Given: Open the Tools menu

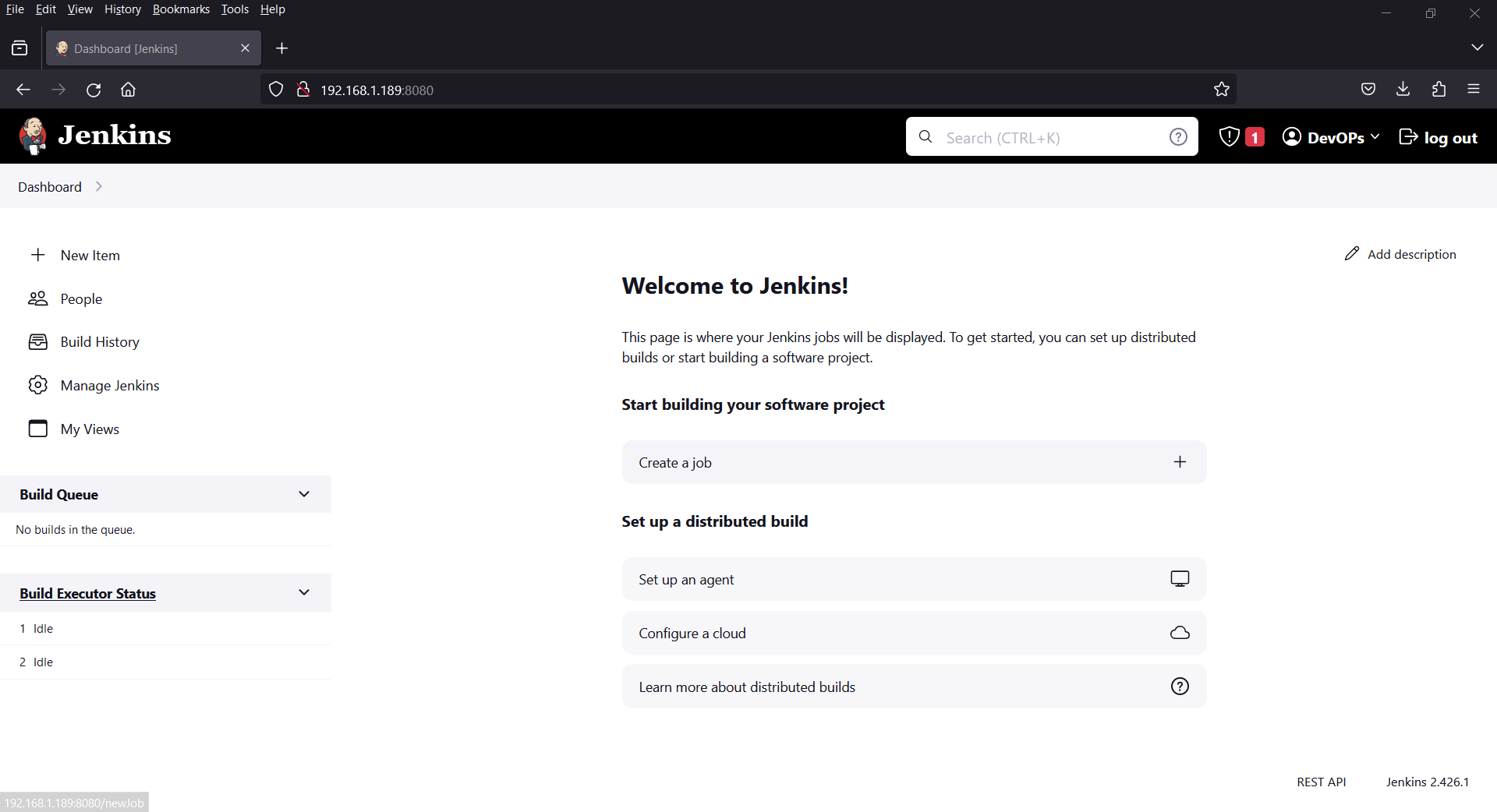Looking at the screenshot, I should click(235, 9).
